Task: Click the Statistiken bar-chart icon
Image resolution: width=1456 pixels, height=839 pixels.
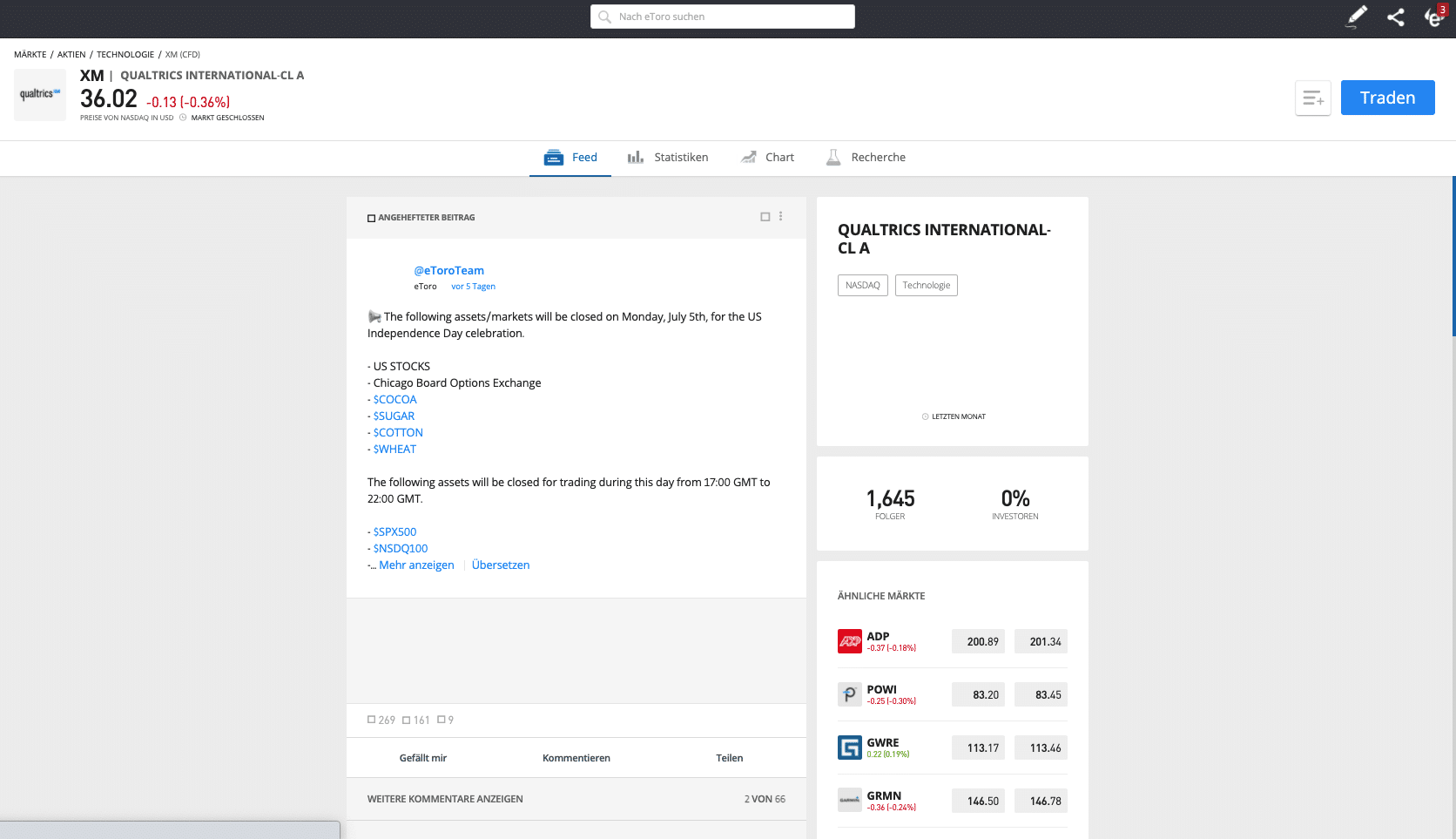Action: click(636, 158)
